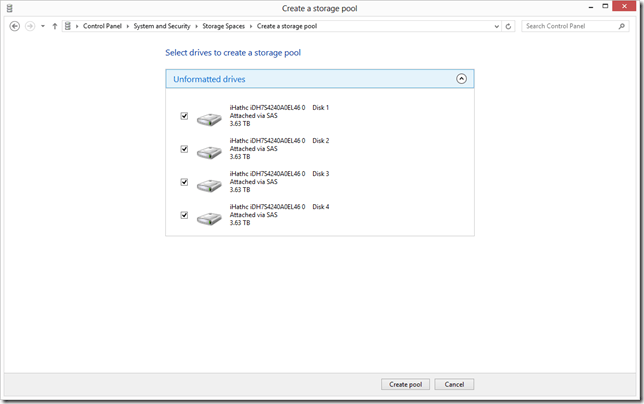The width and height of the screenshot is (644, 404).
Task: Click the Refresh icon in address bar
Action: pos(509,26)
